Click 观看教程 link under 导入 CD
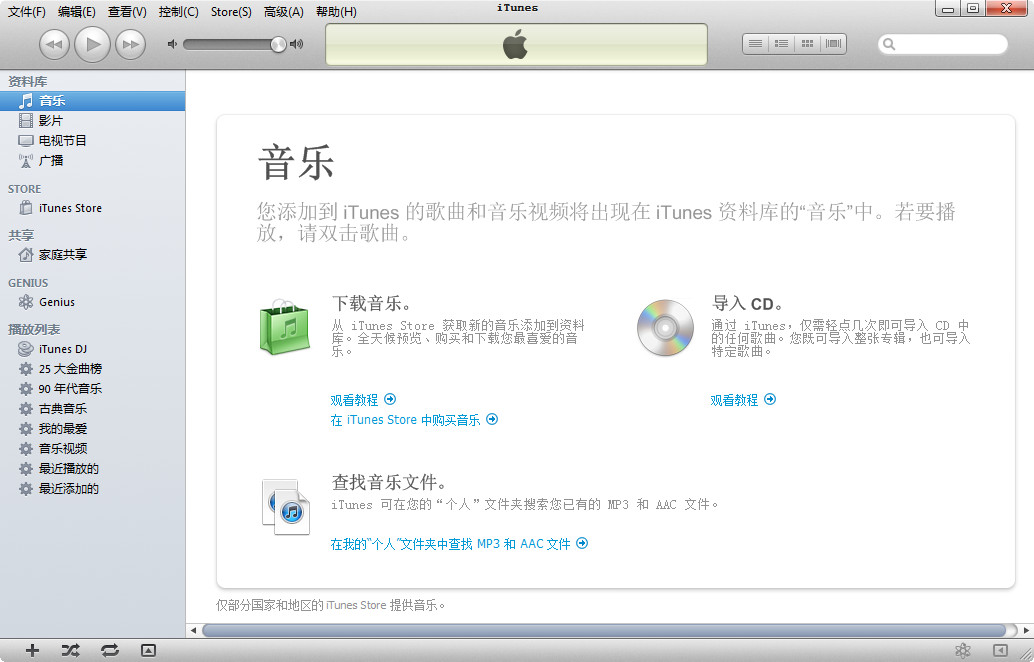This screenshot has height=662, width=1034. pos(743,400)
